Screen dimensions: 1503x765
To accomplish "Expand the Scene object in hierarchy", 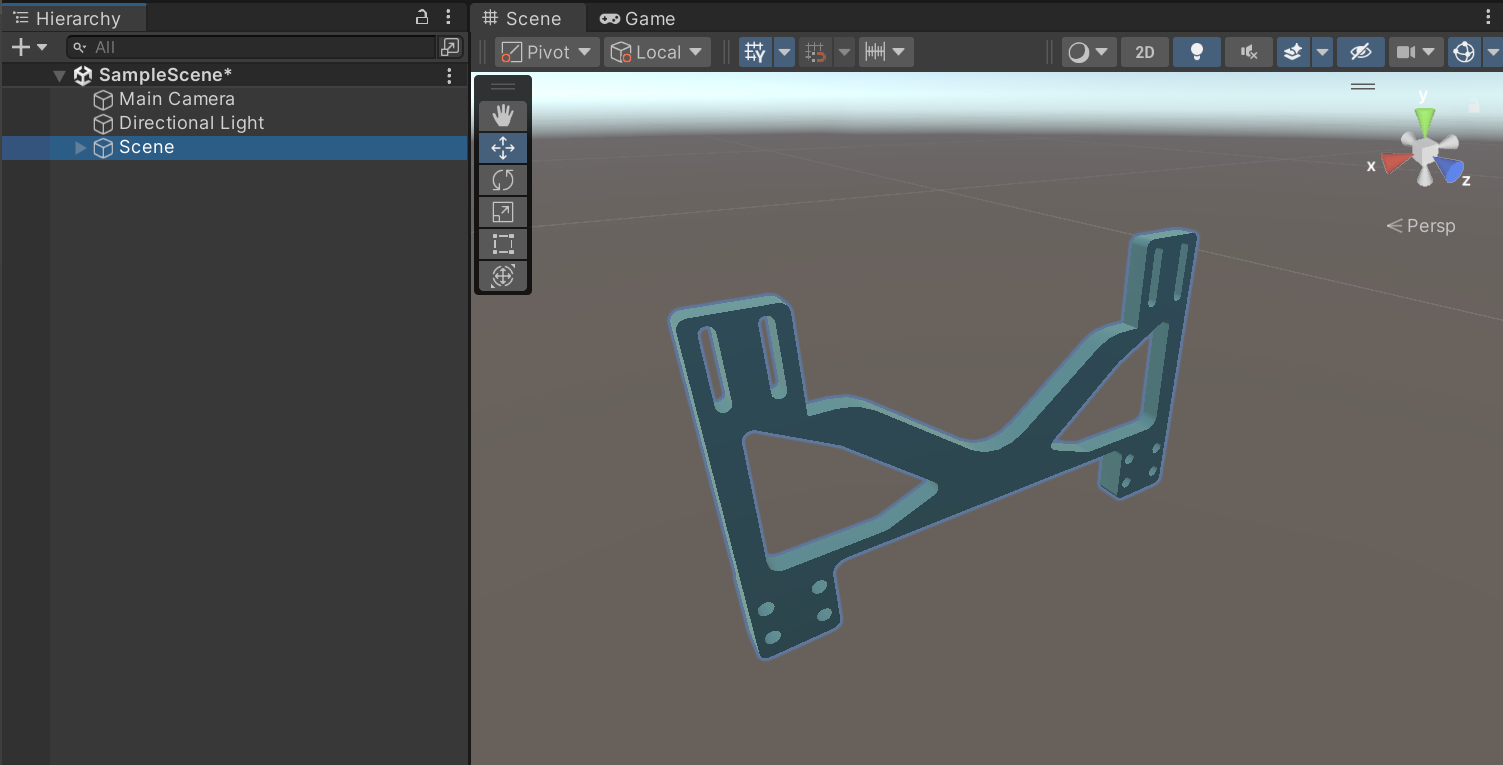I will [x=81, y=148].
